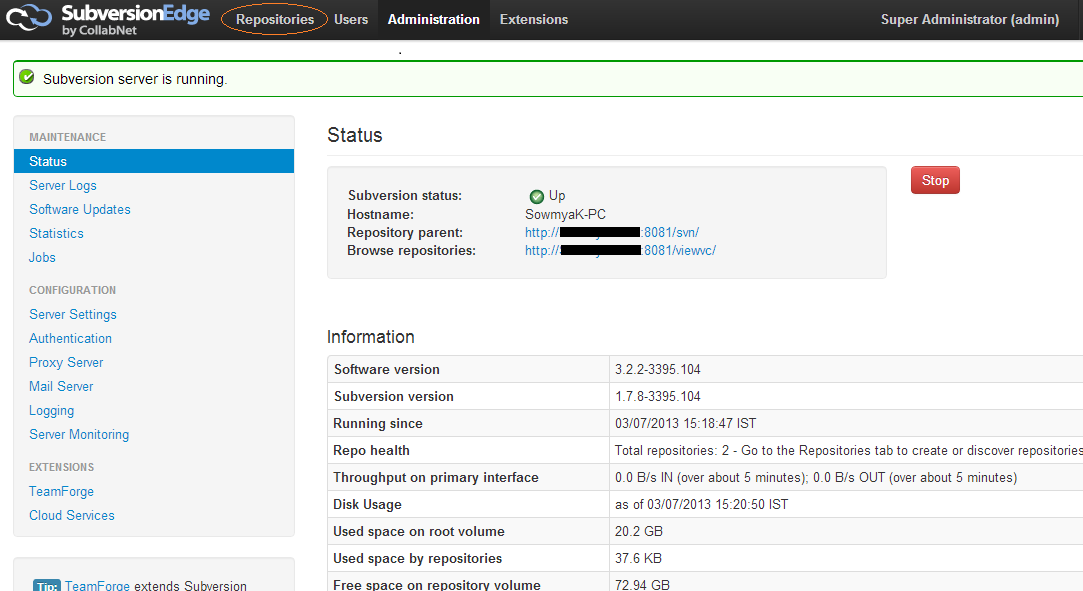
Task: Open the Extensions tab
Action: (533, 19)
